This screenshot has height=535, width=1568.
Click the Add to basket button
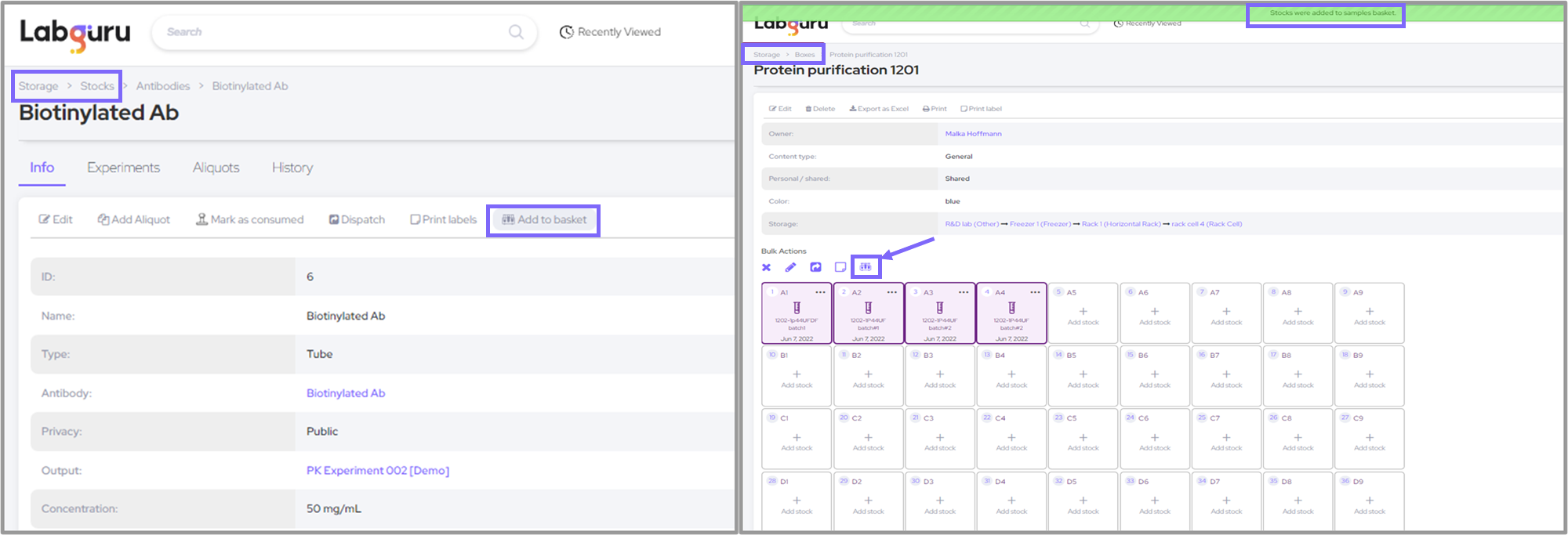[x=544, y=220]
